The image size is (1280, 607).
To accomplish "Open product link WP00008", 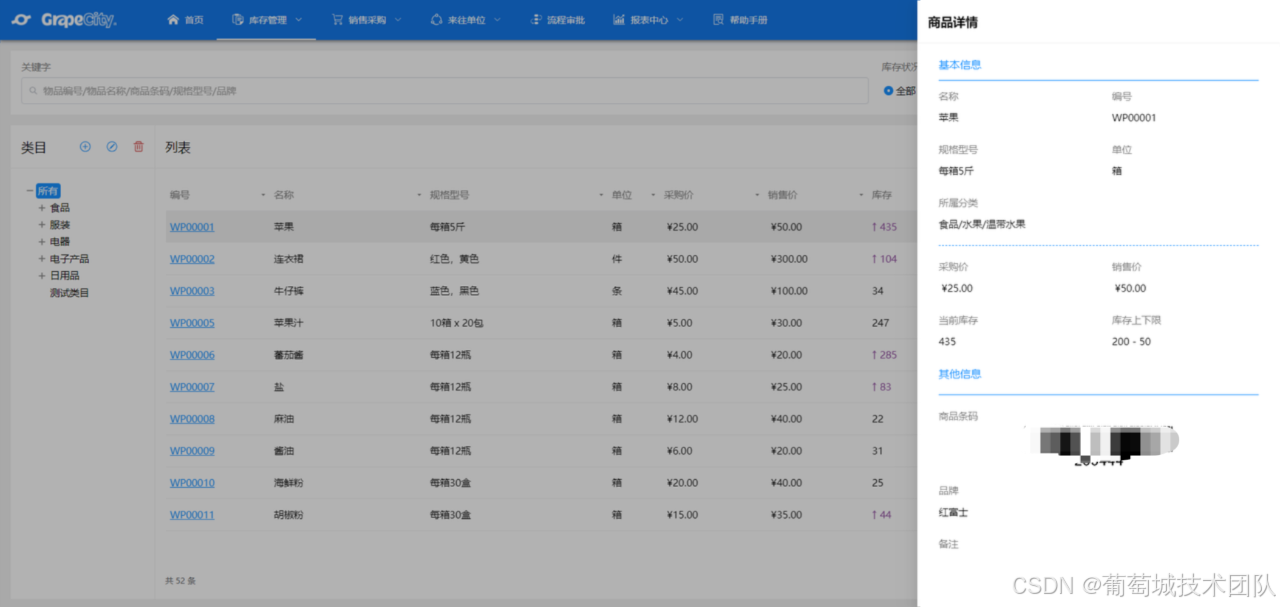I will point(192,419).
